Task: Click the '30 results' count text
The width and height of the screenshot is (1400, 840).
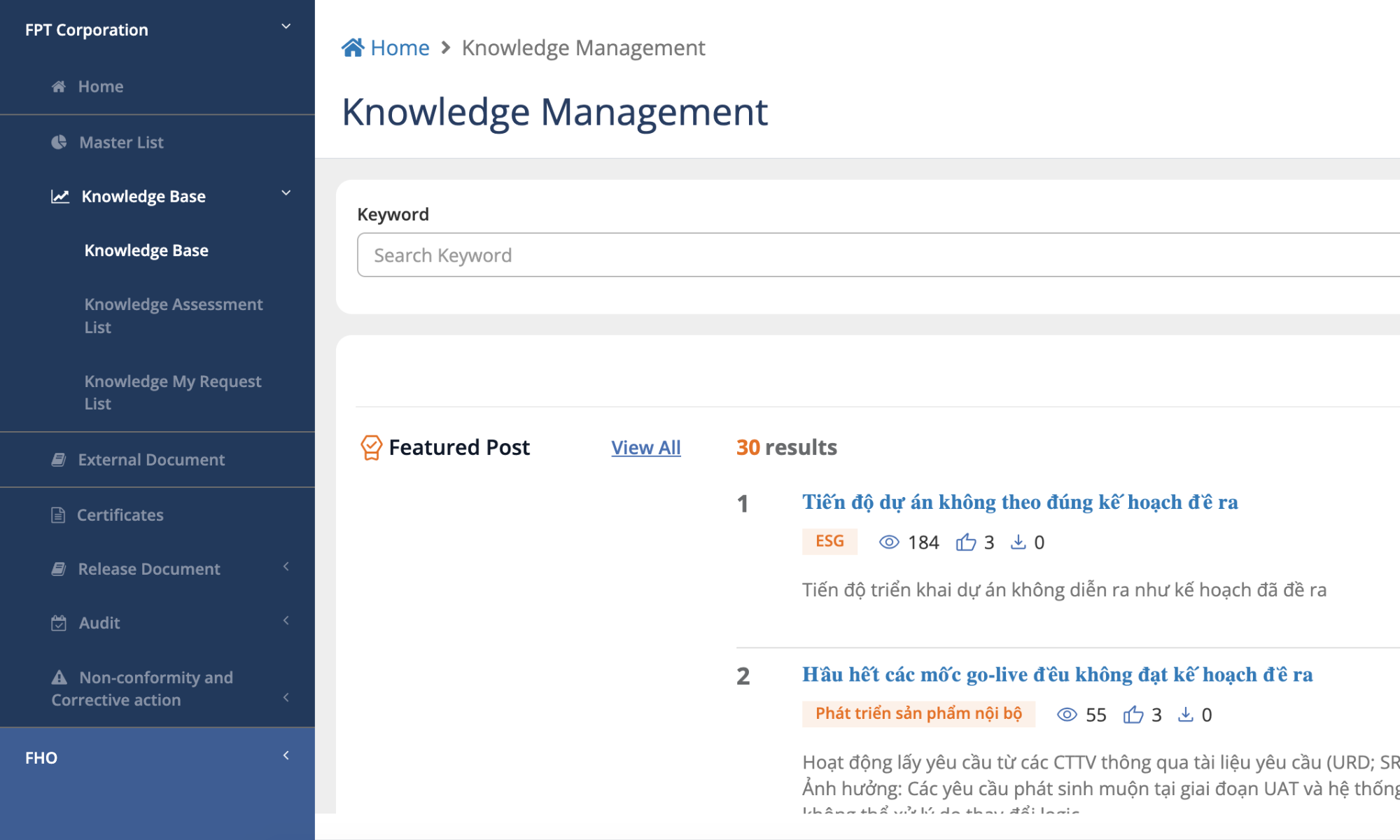Action: coord(787,447)
